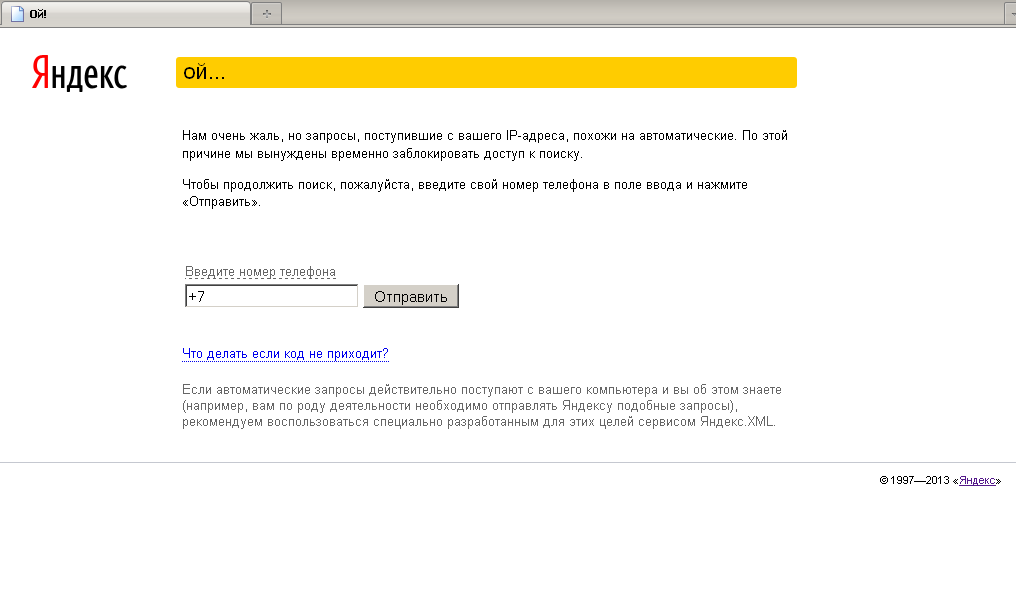The image size is (1016, 592).
Task: Open a new tab with the plus button
Action: point(266,14)
